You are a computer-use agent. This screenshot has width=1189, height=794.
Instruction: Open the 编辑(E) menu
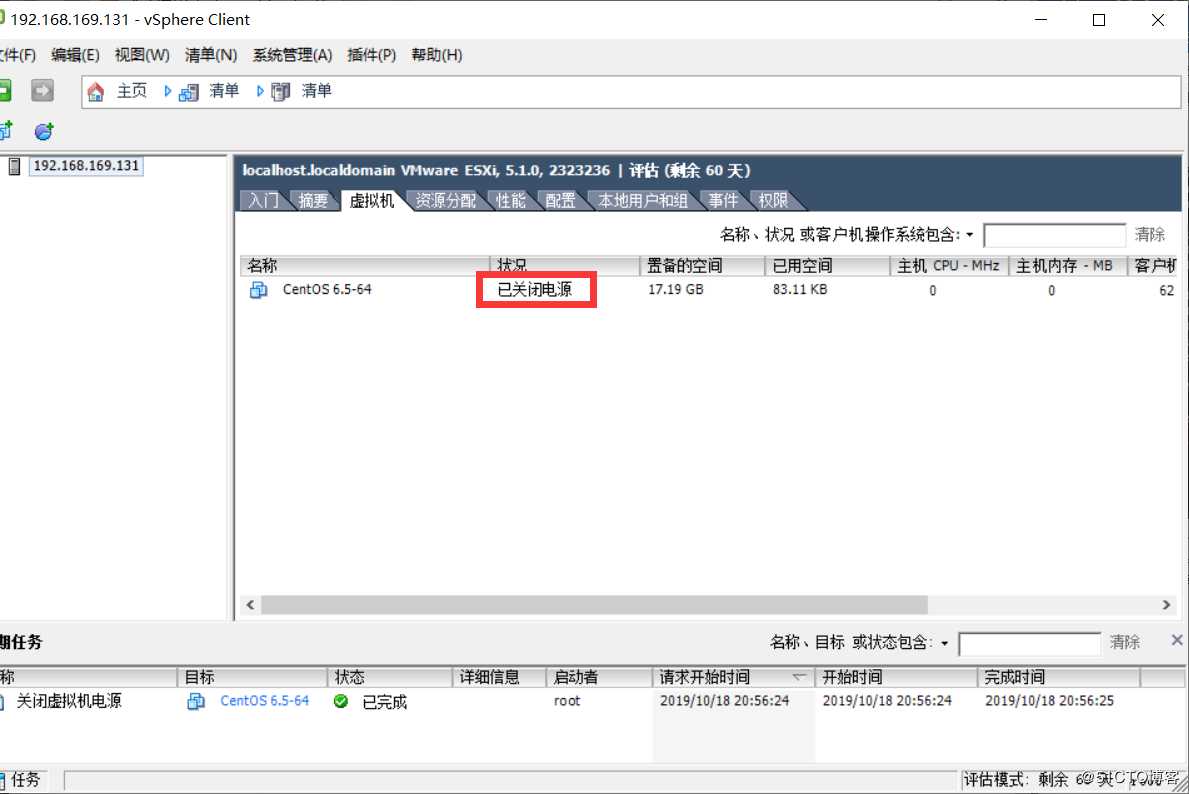coord(75,55)
